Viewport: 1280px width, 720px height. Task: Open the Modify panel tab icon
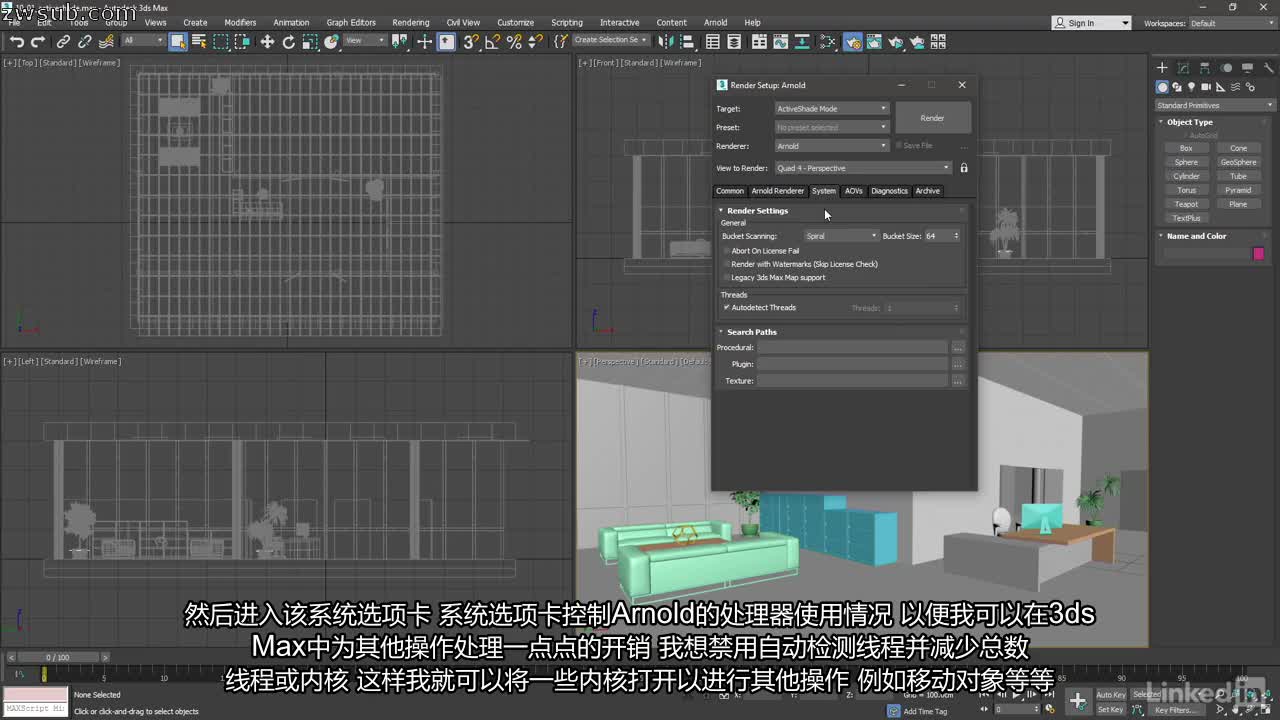pyautogui.click(x=1183, y=68)
